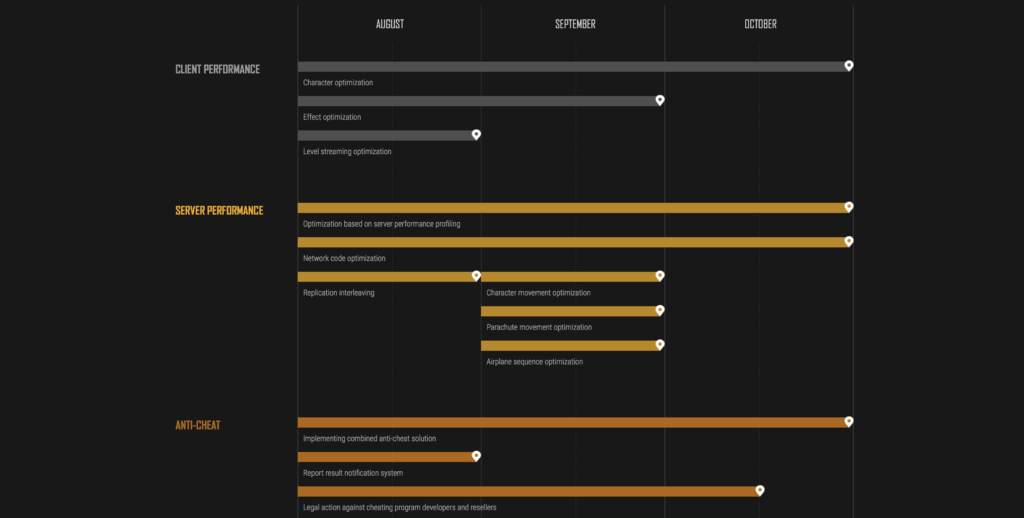1024x518 pixels.
Task: Click the Character movement optimization end marker
Action: (x=660, y=276)
